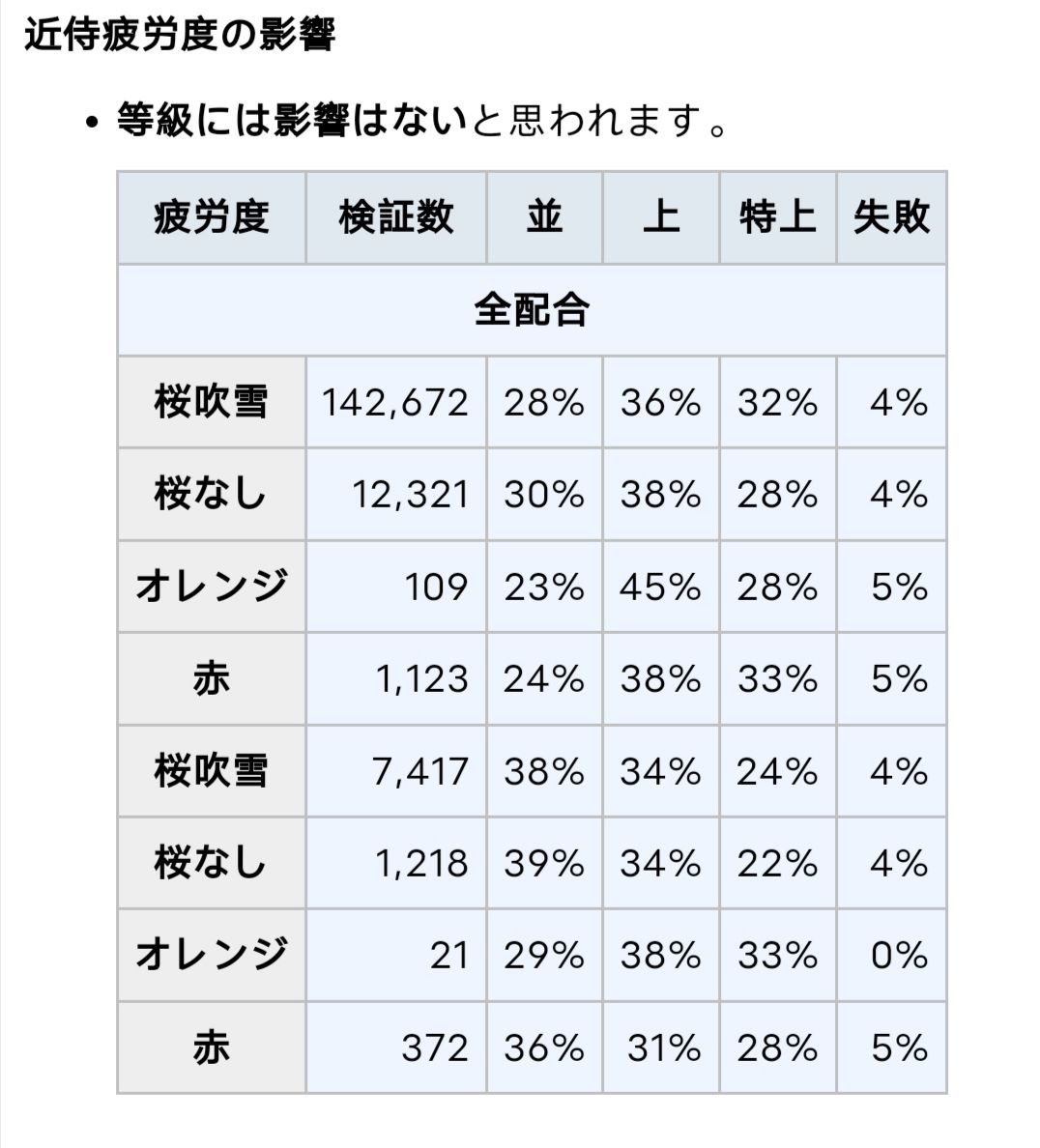Click the 検証数 column header
The width and height of the screenshot is (1040, 1148).
(x=396, y=217)
